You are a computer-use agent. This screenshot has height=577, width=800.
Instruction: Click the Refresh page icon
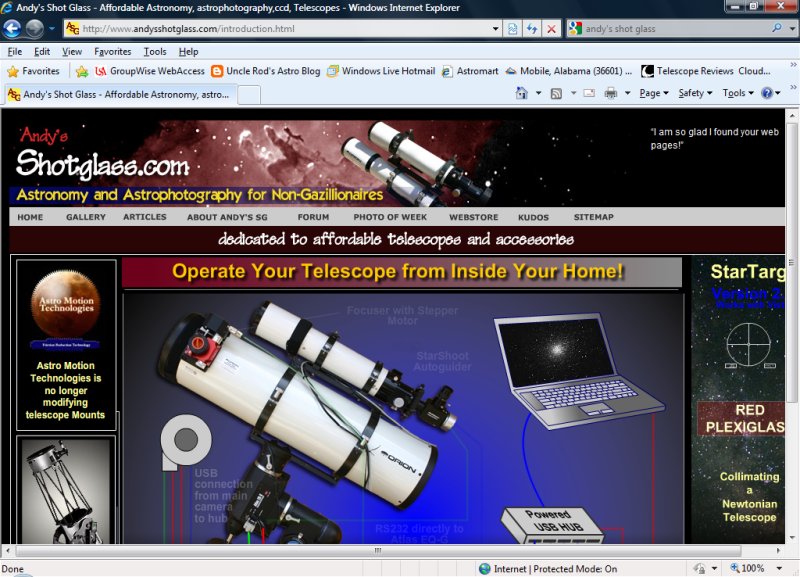click(532, 29)
